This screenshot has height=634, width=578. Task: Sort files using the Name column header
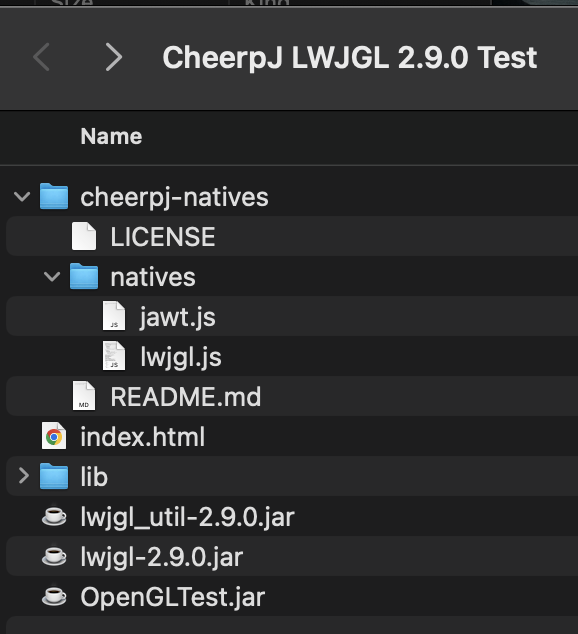coord(111,136)
